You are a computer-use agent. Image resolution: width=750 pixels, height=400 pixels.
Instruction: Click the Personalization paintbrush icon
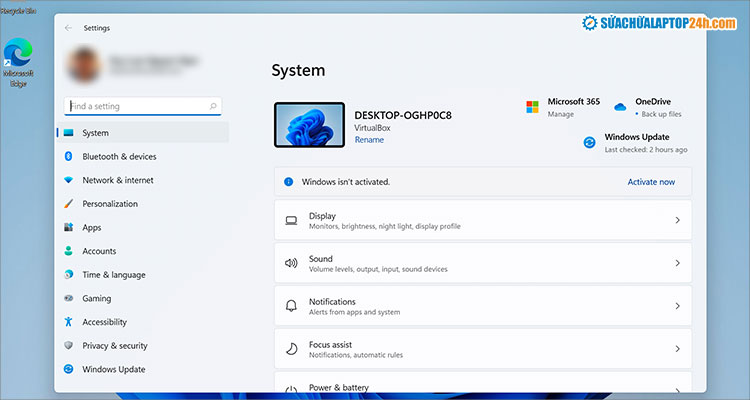[68, 204]
